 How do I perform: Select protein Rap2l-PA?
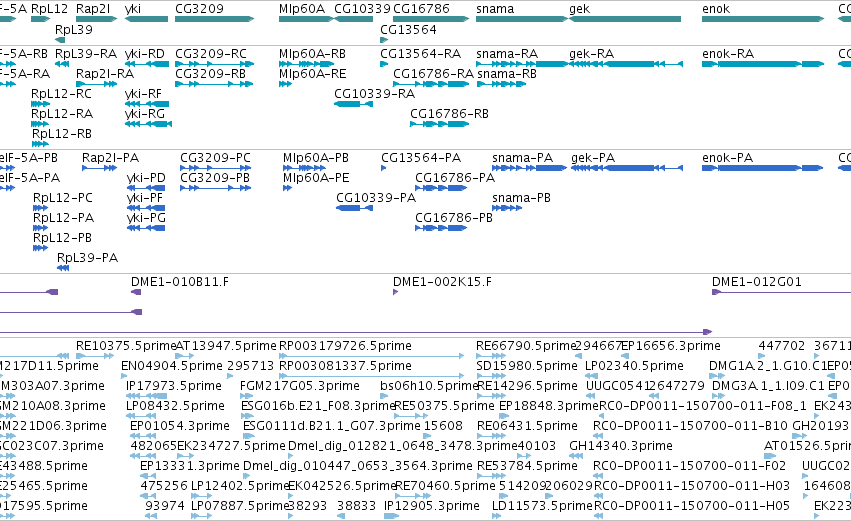coord(110,158)
